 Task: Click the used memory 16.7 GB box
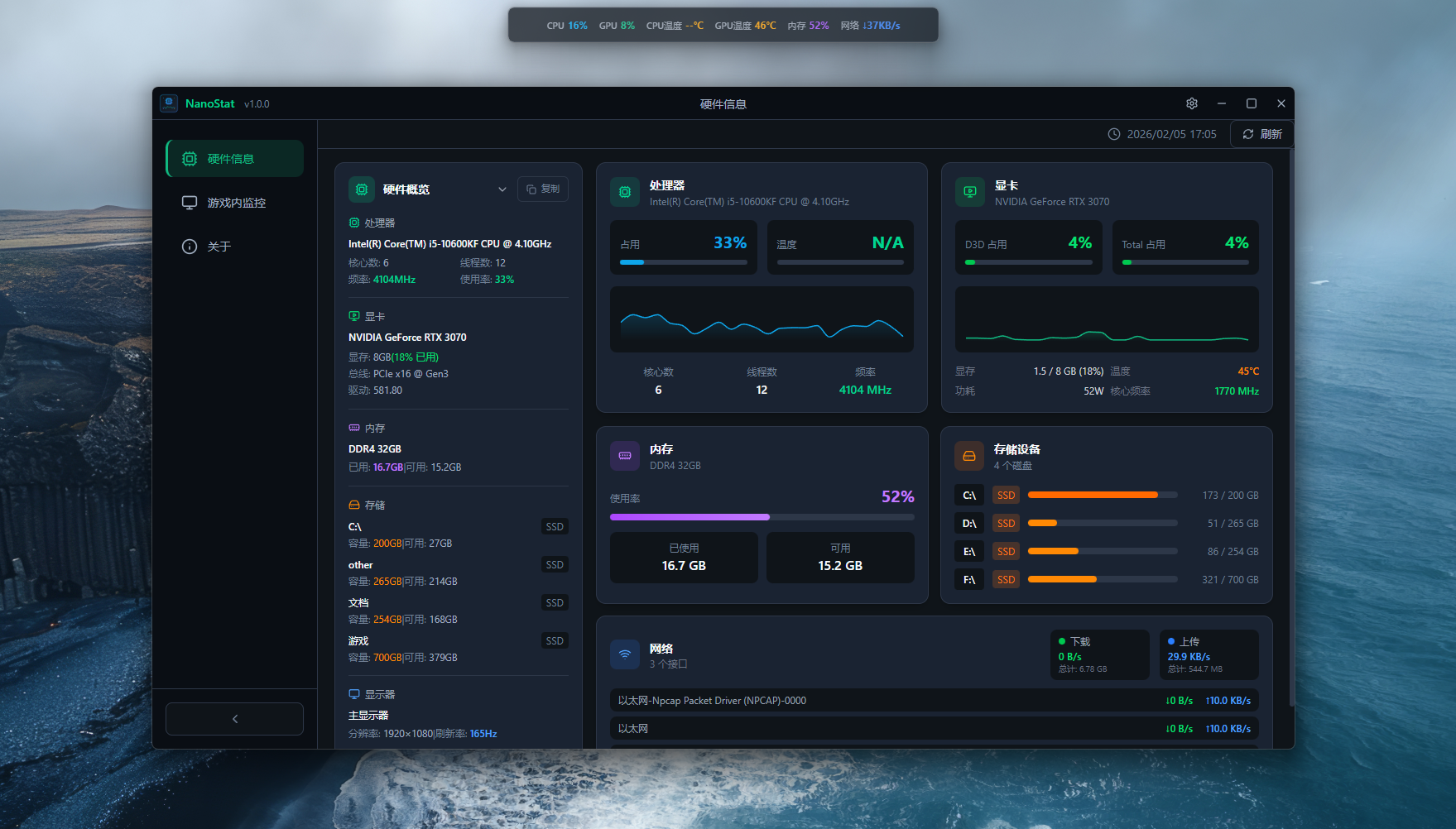click(684, 558)
